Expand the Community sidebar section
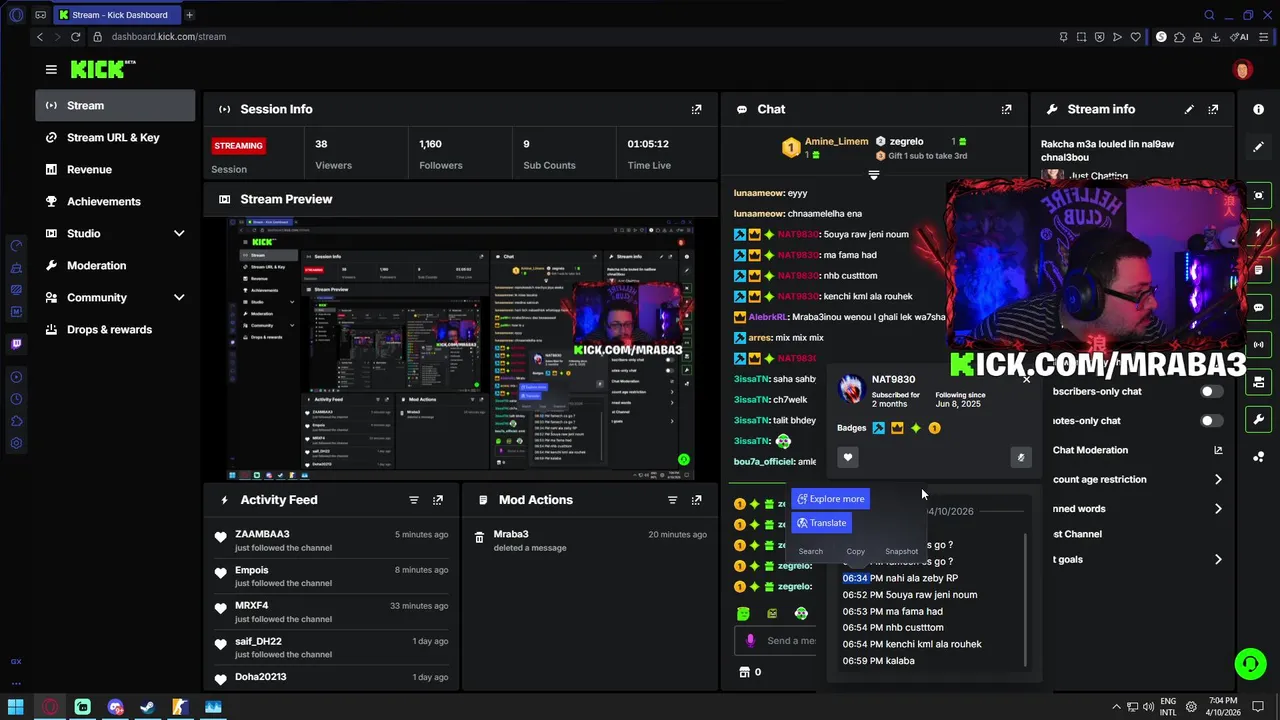This screenshot has width=1280, height=720. tap(179, 298)
